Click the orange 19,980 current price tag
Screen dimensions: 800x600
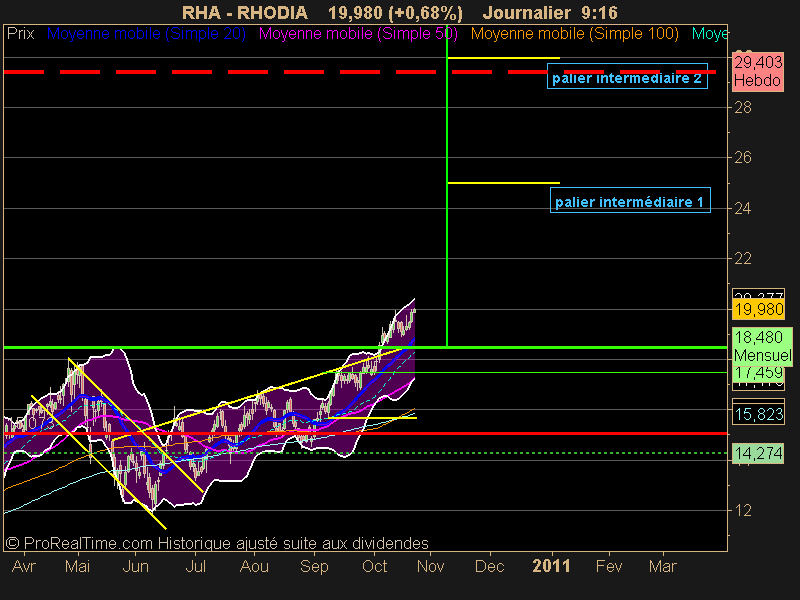coord(759,309)
